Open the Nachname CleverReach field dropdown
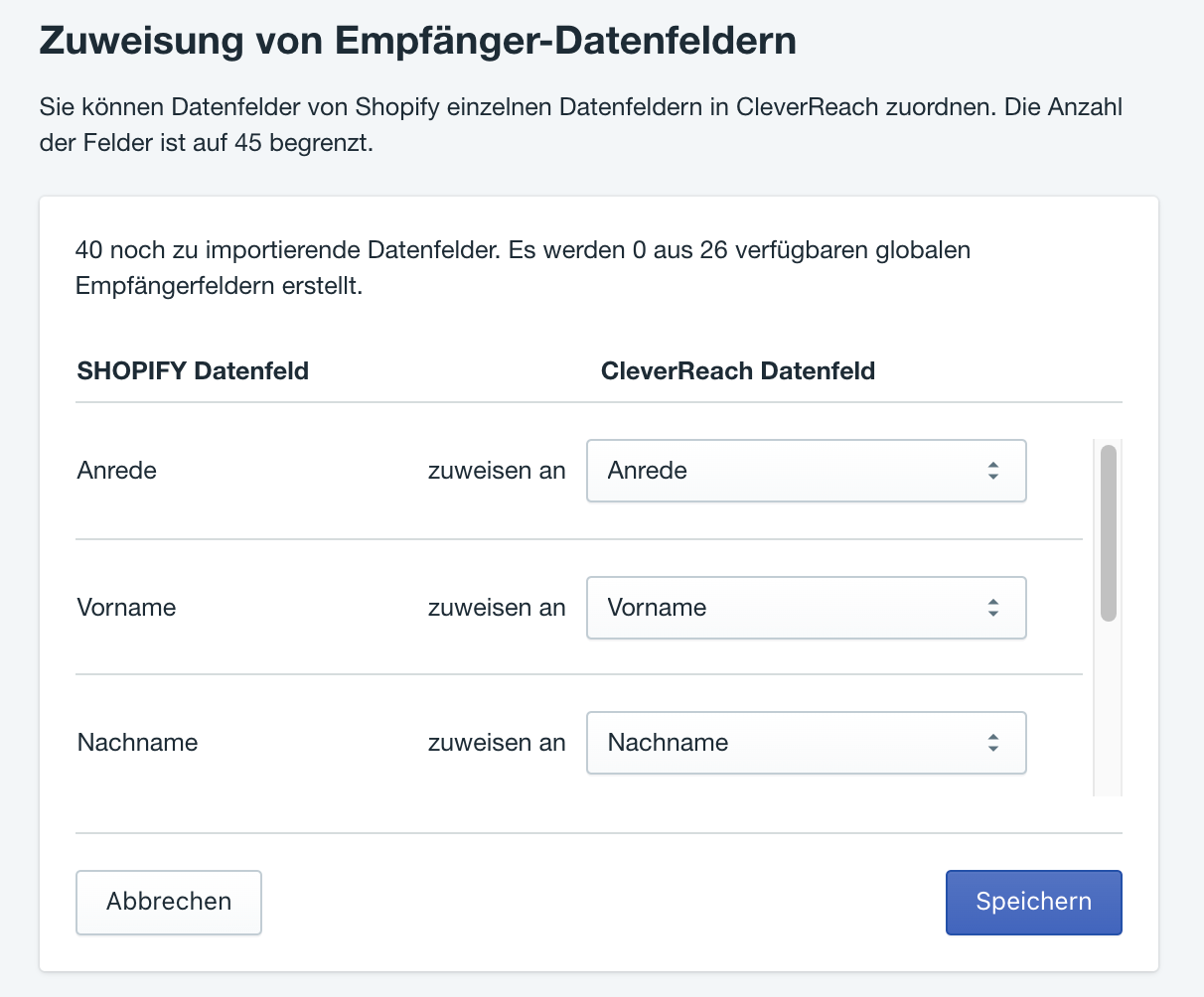The height and width of the screenshot is (997, 1204). point(806,743)
